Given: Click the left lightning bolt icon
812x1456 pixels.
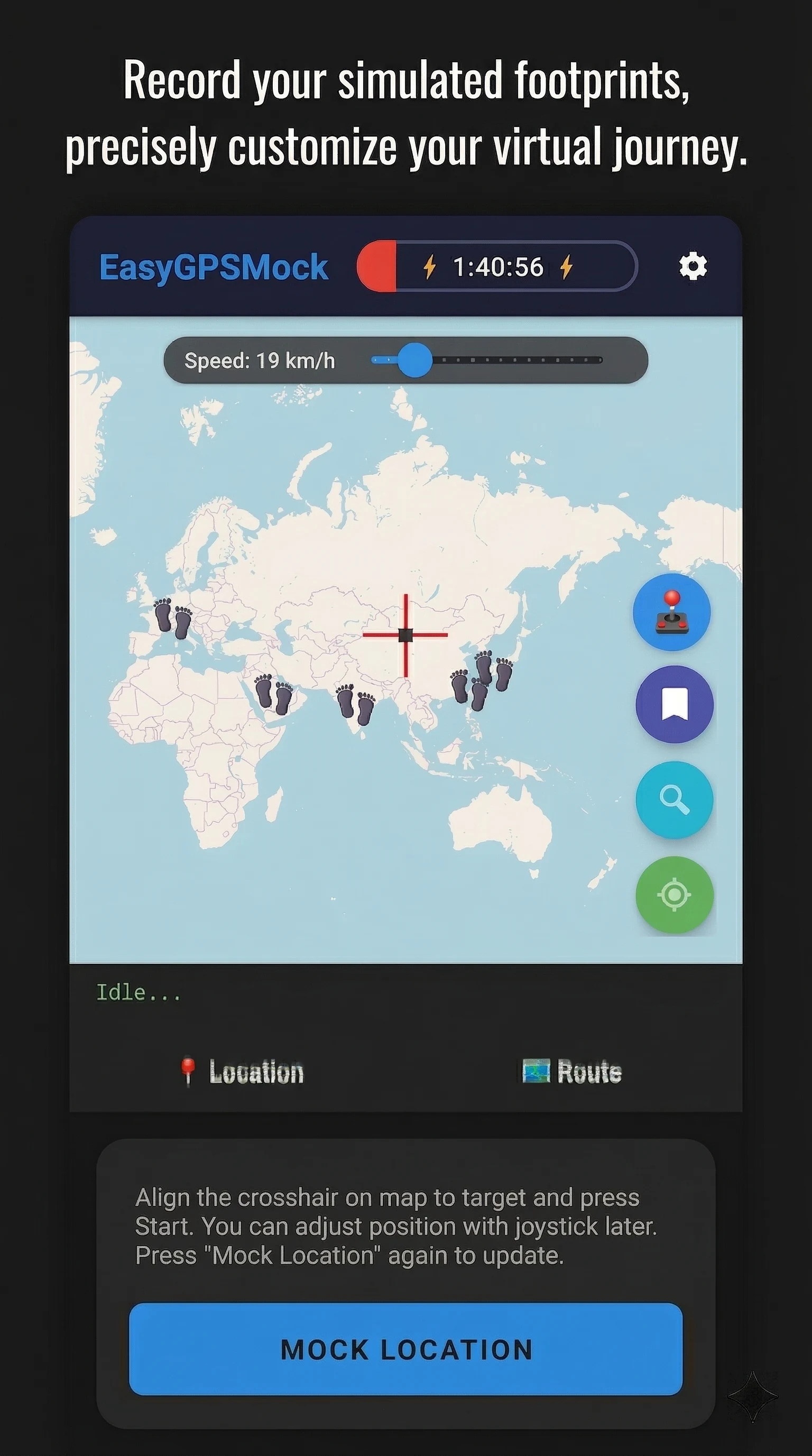Looking at the screenshot, I should 429,266.
